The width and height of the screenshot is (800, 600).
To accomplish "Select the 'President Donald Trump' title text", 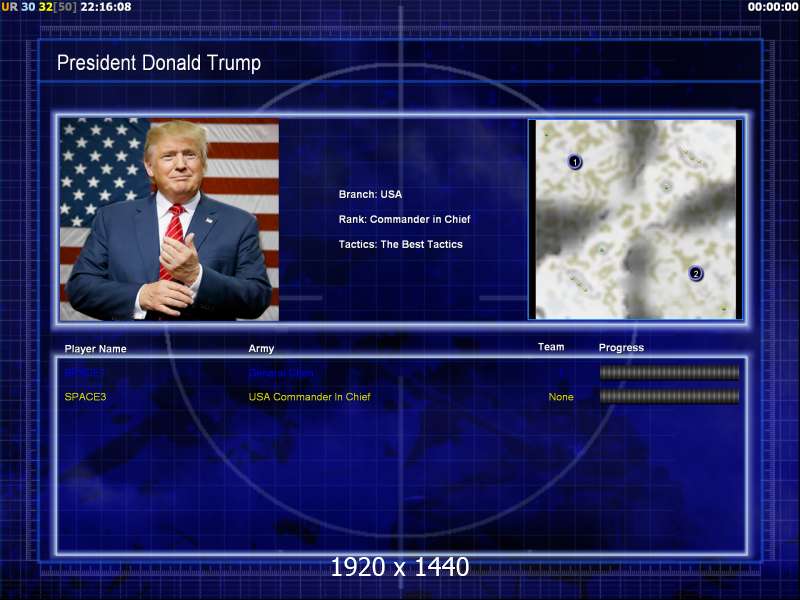I will pyautogui.click(x=159, y=63).
